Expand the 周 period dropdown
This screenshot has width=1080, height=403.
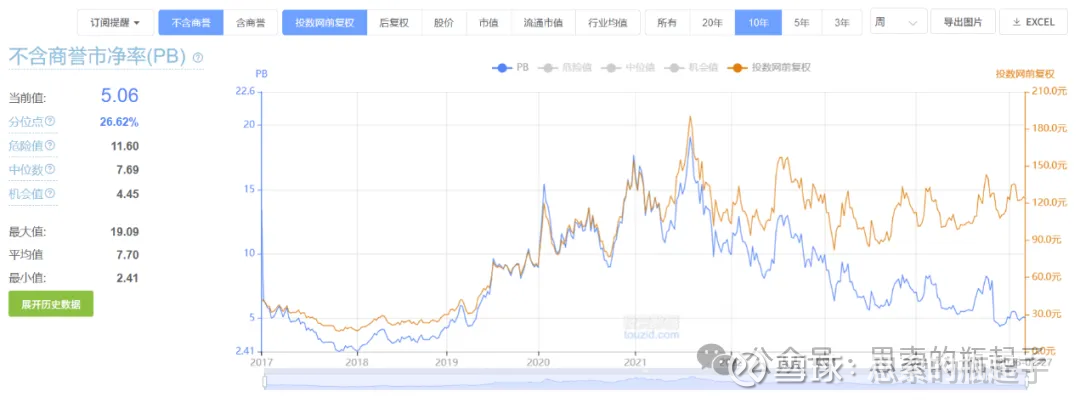897,21
